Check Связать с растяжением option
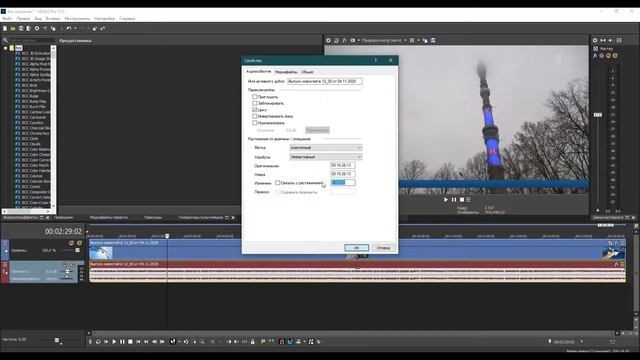This screenshot has height=360, width=640. tap(278, 183)
